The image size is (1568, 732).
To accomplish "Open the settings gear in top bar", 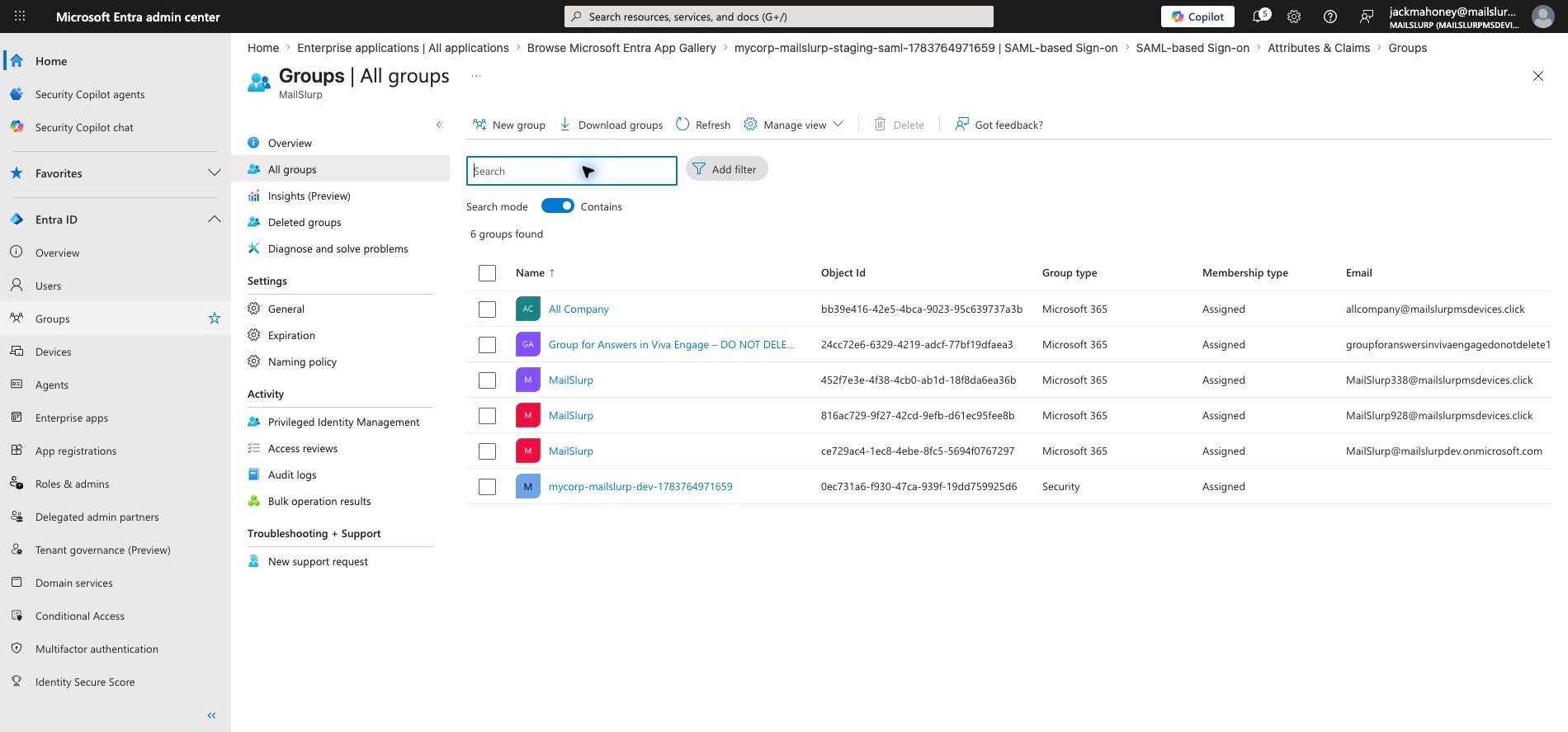I will click(x=1294, y=17).
